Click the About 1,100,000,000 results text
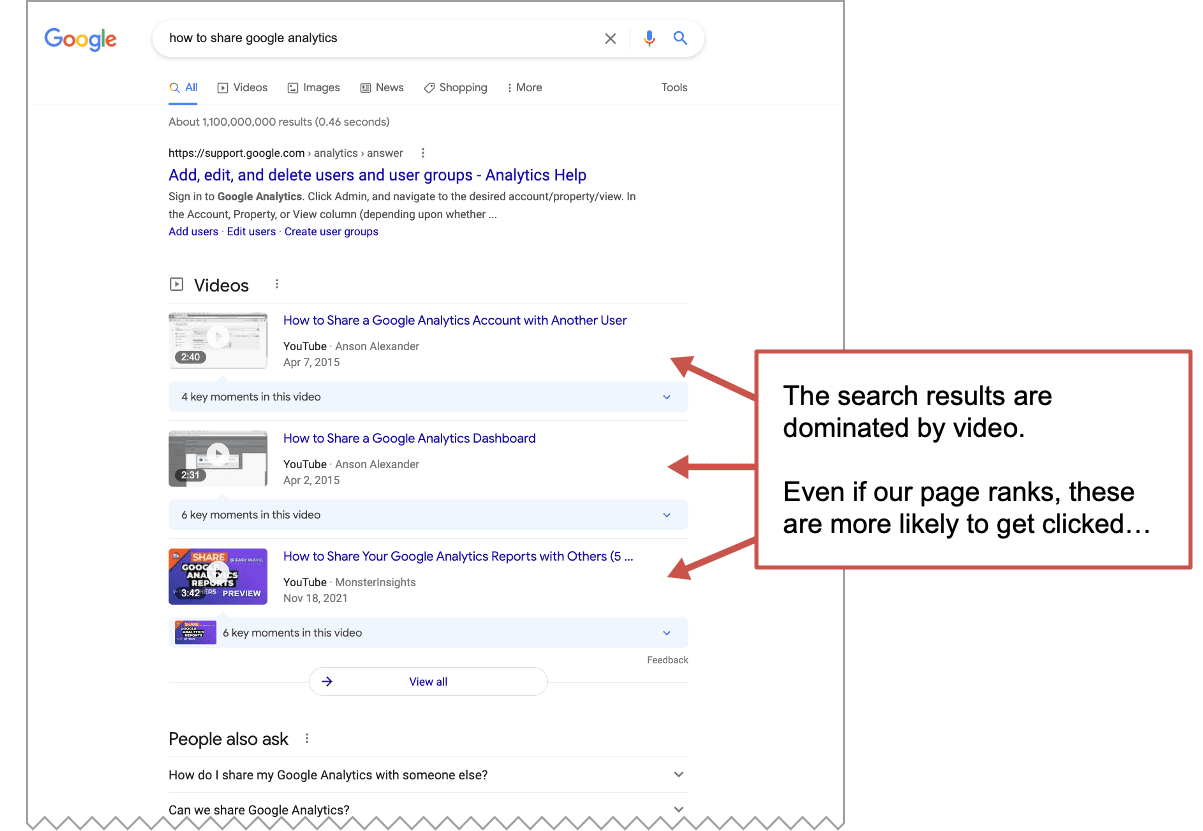This screenshot has width=1203, height=831. click(279, 122)
